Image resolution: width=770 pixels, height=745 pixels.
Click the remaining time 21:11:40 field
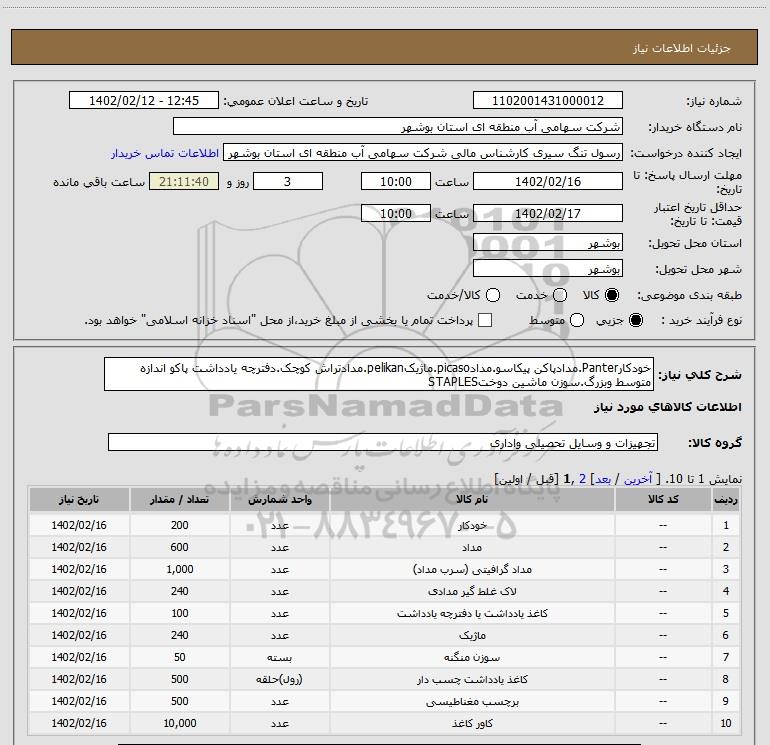[184, 181]
